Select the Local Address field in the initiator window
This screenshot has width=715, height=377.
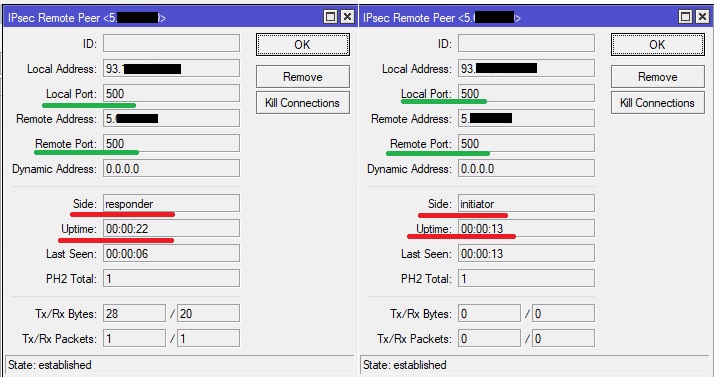[526, 68]
